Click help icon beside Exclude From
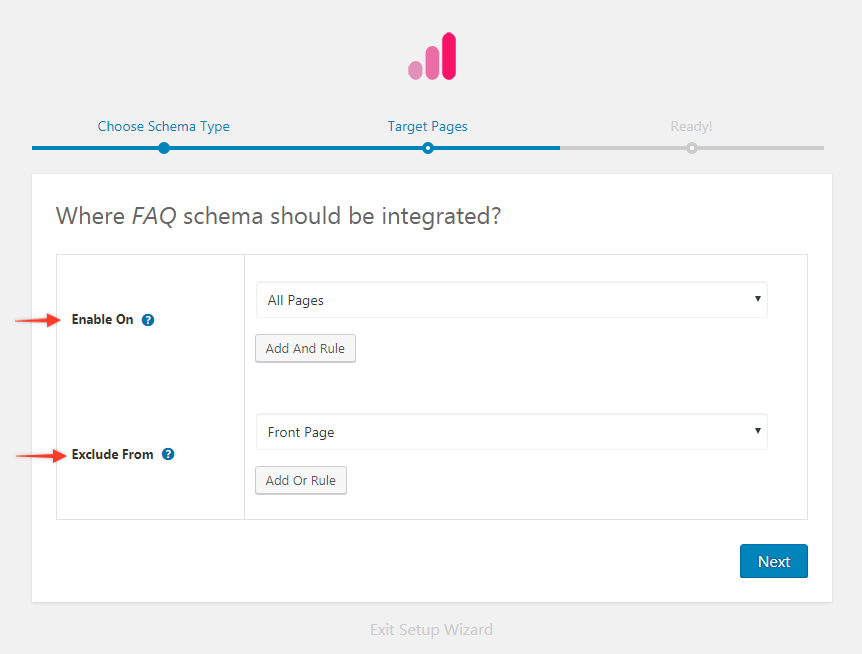This screenshot has width=862, height=654. pyautogui.click(x=168, y=454)
